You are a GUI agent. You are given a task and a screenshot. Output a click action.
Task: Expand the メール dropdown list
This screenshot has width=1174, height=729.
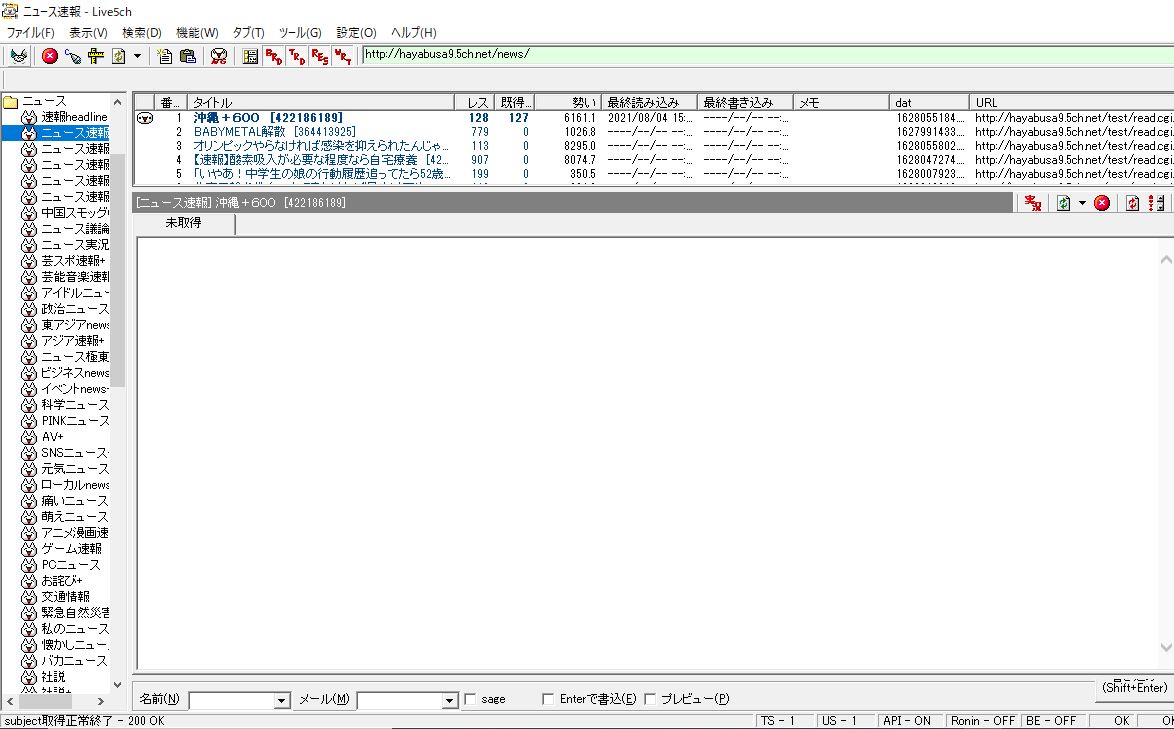[x=449, y=701]
